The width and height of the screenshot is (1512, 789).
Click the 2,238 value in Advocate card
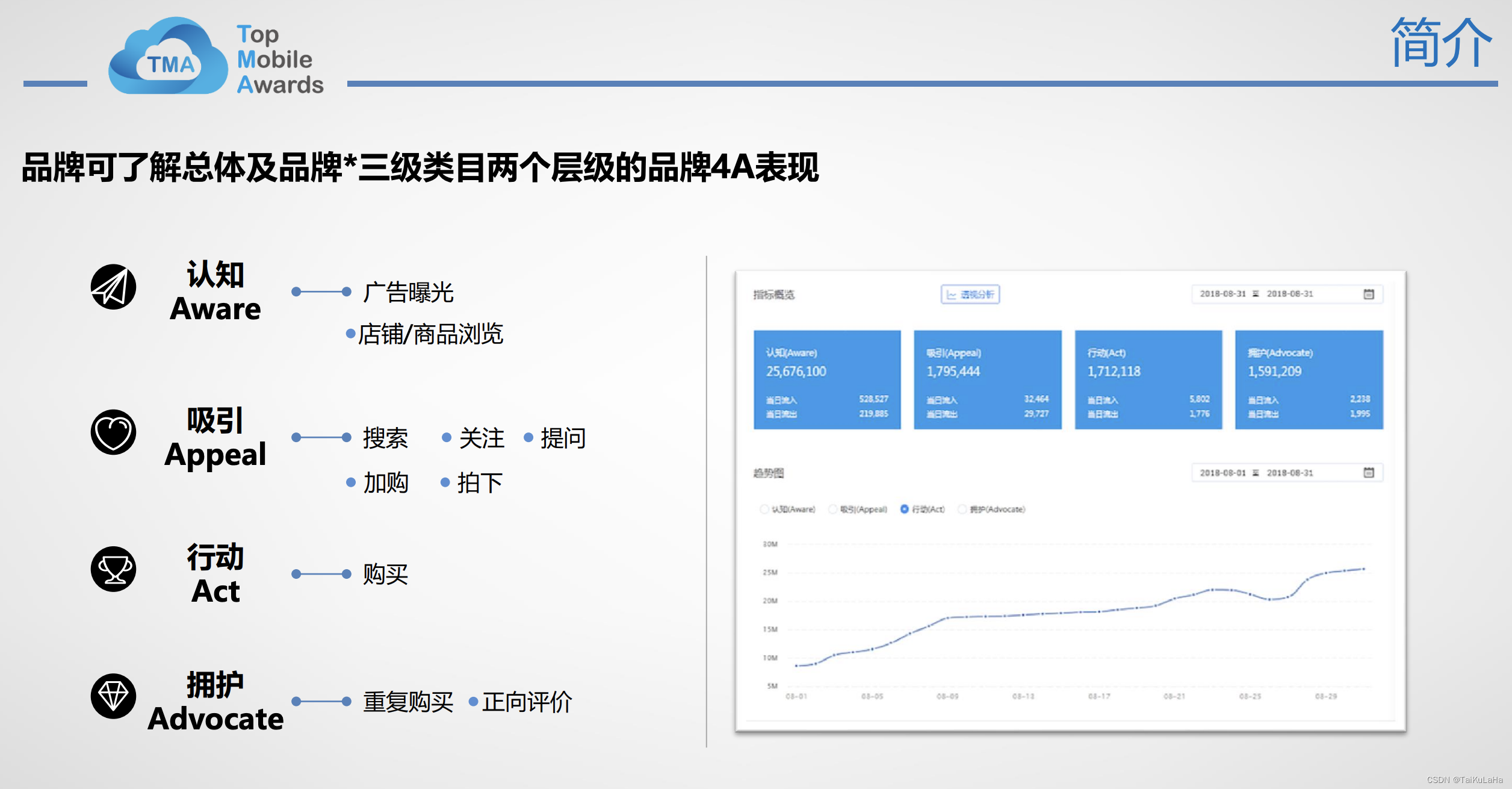pos(1360,399)
